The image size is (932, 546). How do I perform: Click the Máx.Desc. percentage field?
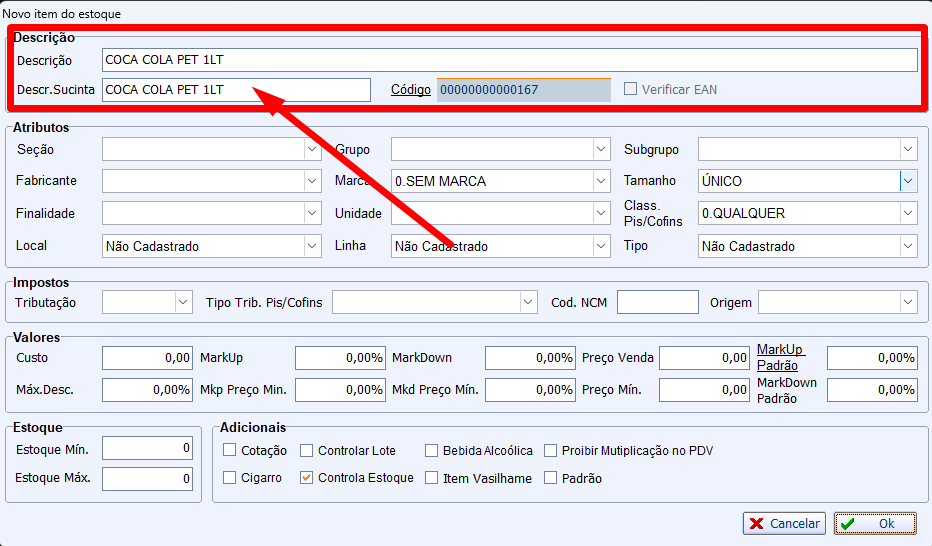point(147,390)
